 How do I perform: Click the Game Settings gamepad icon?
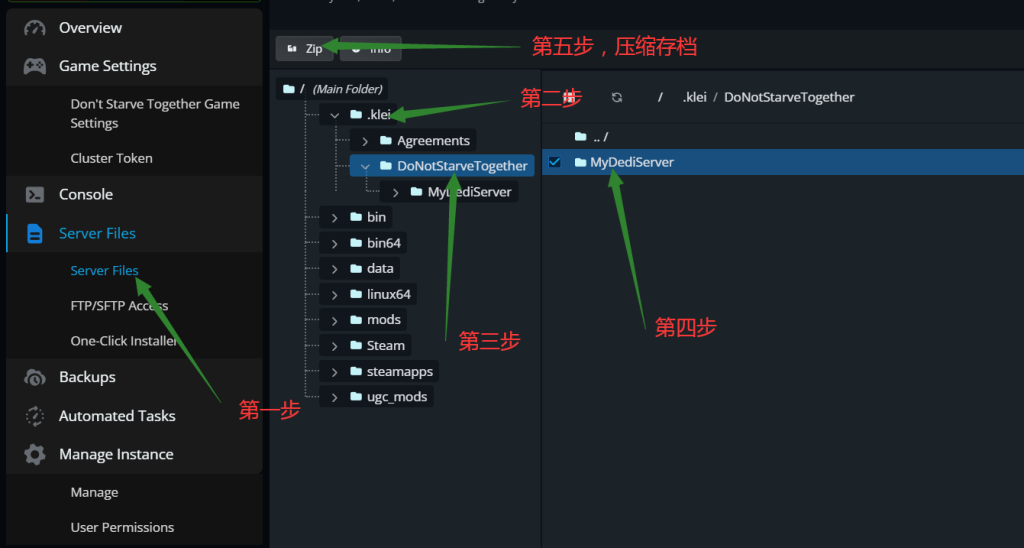point(35,66)
